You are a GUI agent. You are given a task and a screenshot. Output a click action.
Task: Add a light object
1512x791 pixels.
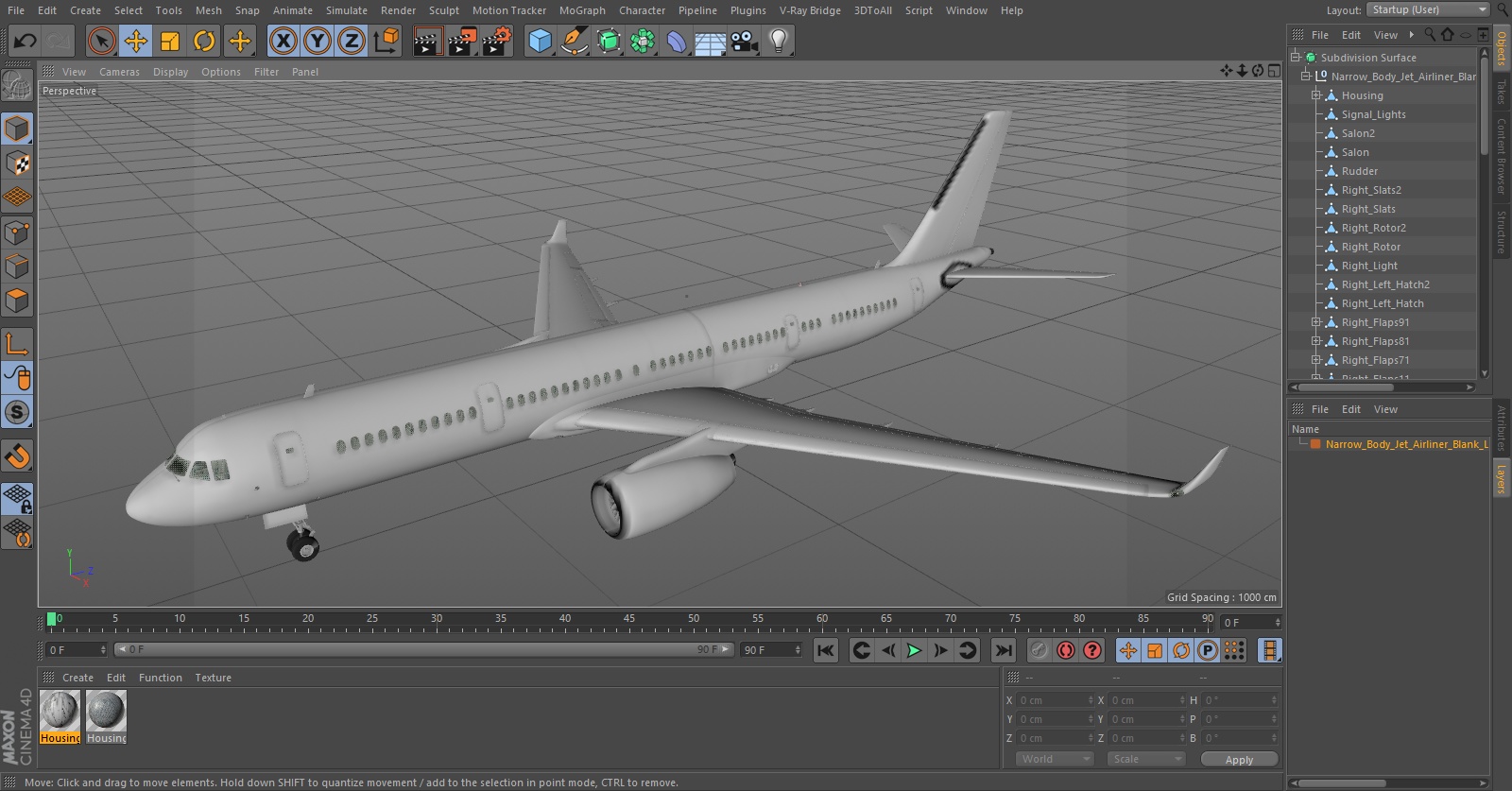click(x=779, y=41)
